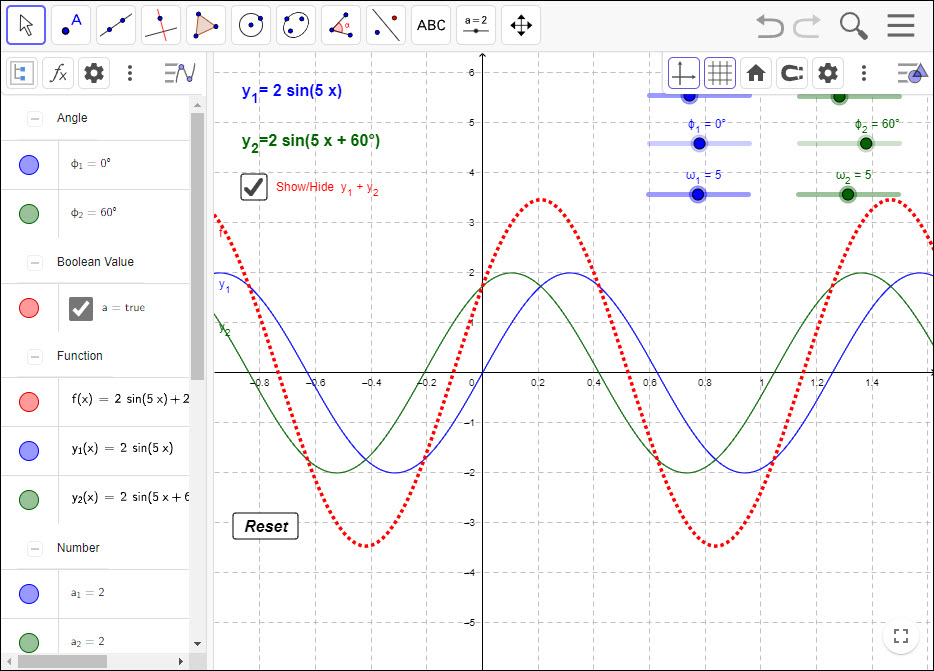Toggle the Show/Hide y1 + y2 checkbox
This screenshot has height=671, width=934.
pos(253,186)
